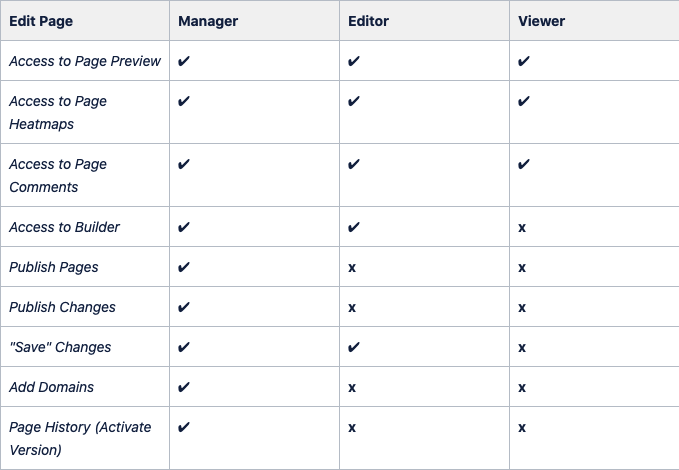Click Manager checkmark for Access to Page Preview
The width and height of the screenshot is (679, 470).
(x=184, y=61)
